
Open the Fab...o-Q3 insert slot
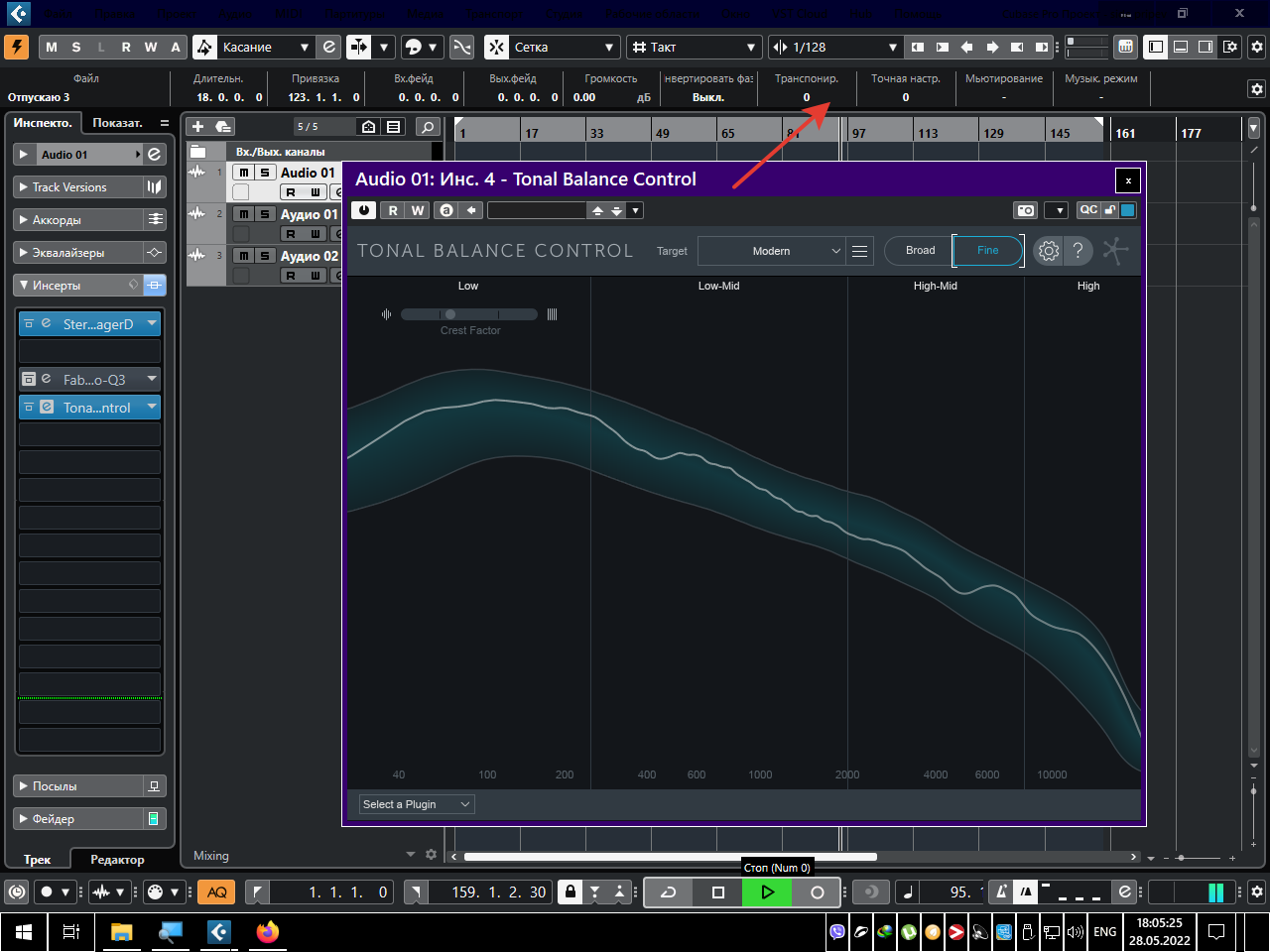pos(89,379)
